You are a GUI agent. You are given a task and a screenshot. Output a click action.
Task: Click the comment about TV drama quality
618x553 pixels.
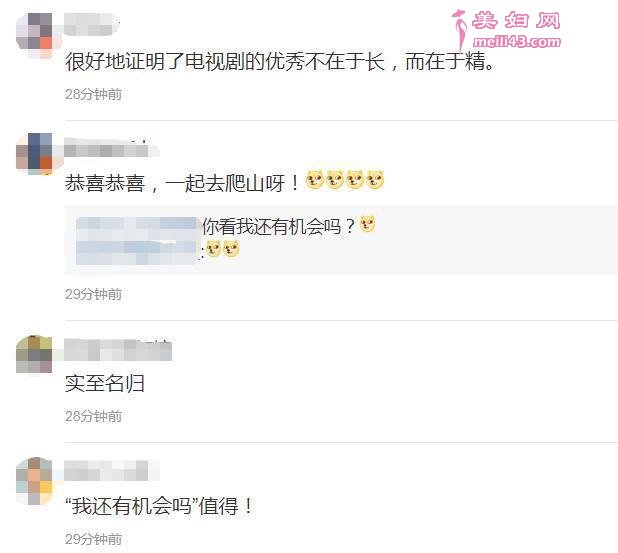point(279,62)
